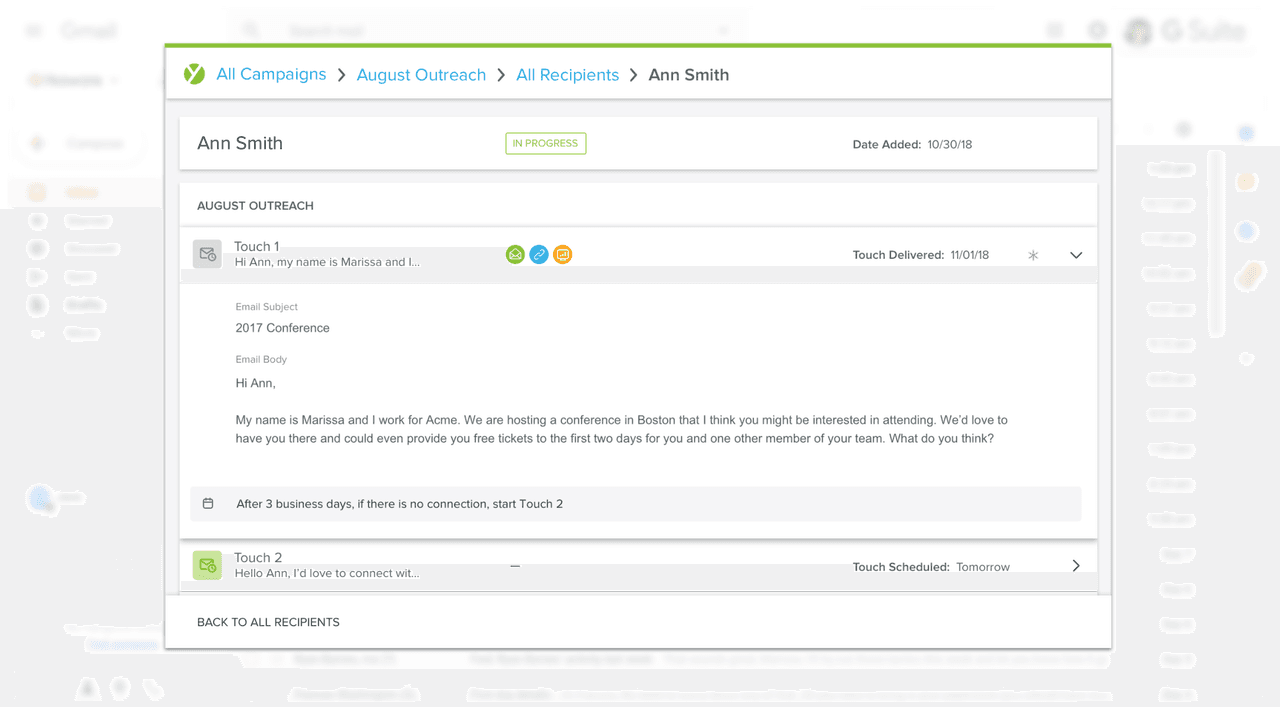Click the Touch 1 title row

pos(257,246)
